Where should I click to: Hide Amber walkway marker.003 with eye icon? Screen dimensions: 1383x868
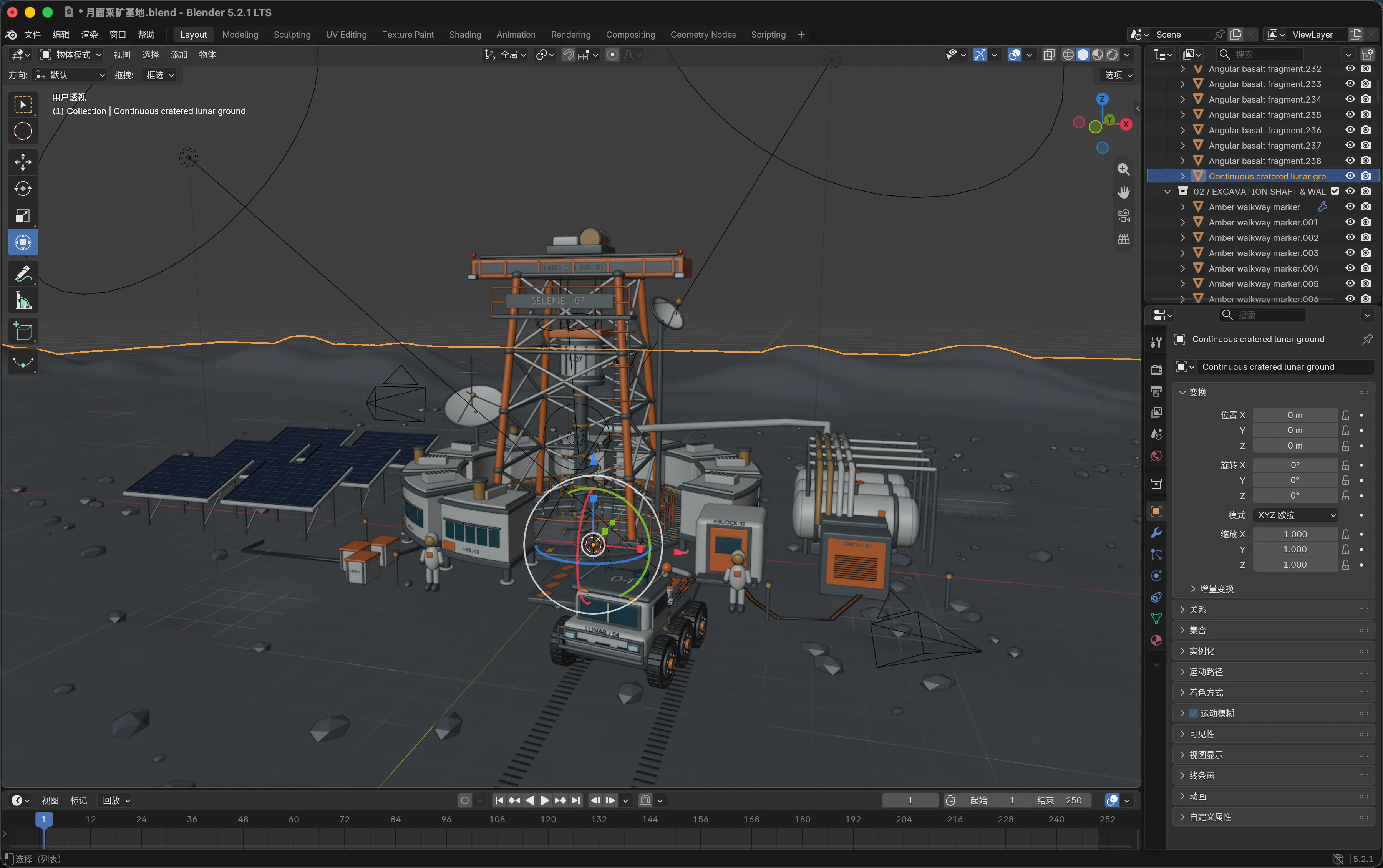pos(1350,253)
